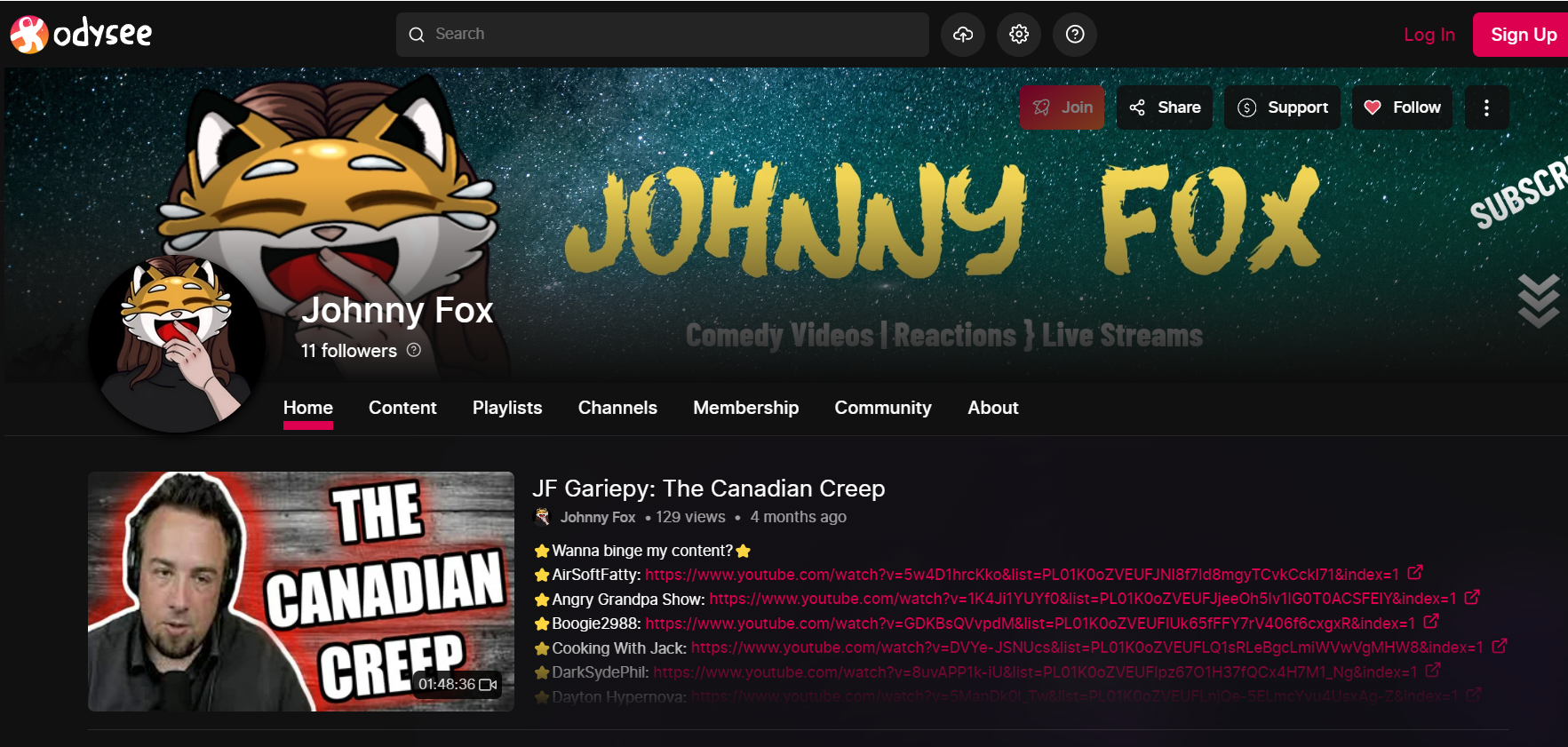Viewport: 1568px width, 747px height.
Task: Click Johnny Fox uploader name under title
Action: click(x=598, y=517)
